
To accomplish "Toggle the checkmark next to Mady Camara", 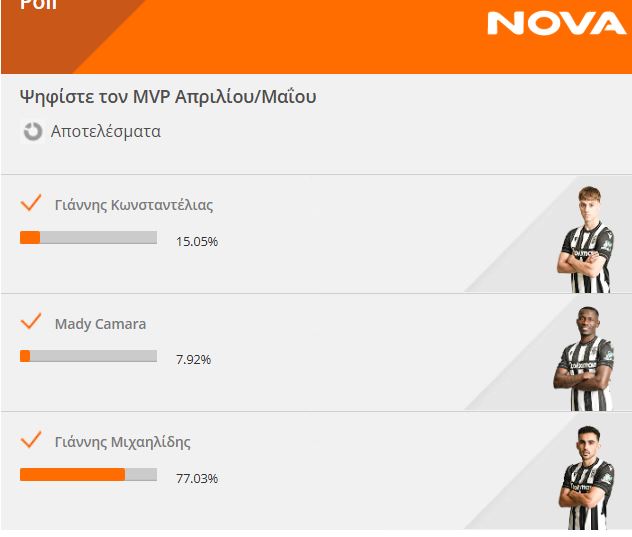I will (x=31, y=321).
